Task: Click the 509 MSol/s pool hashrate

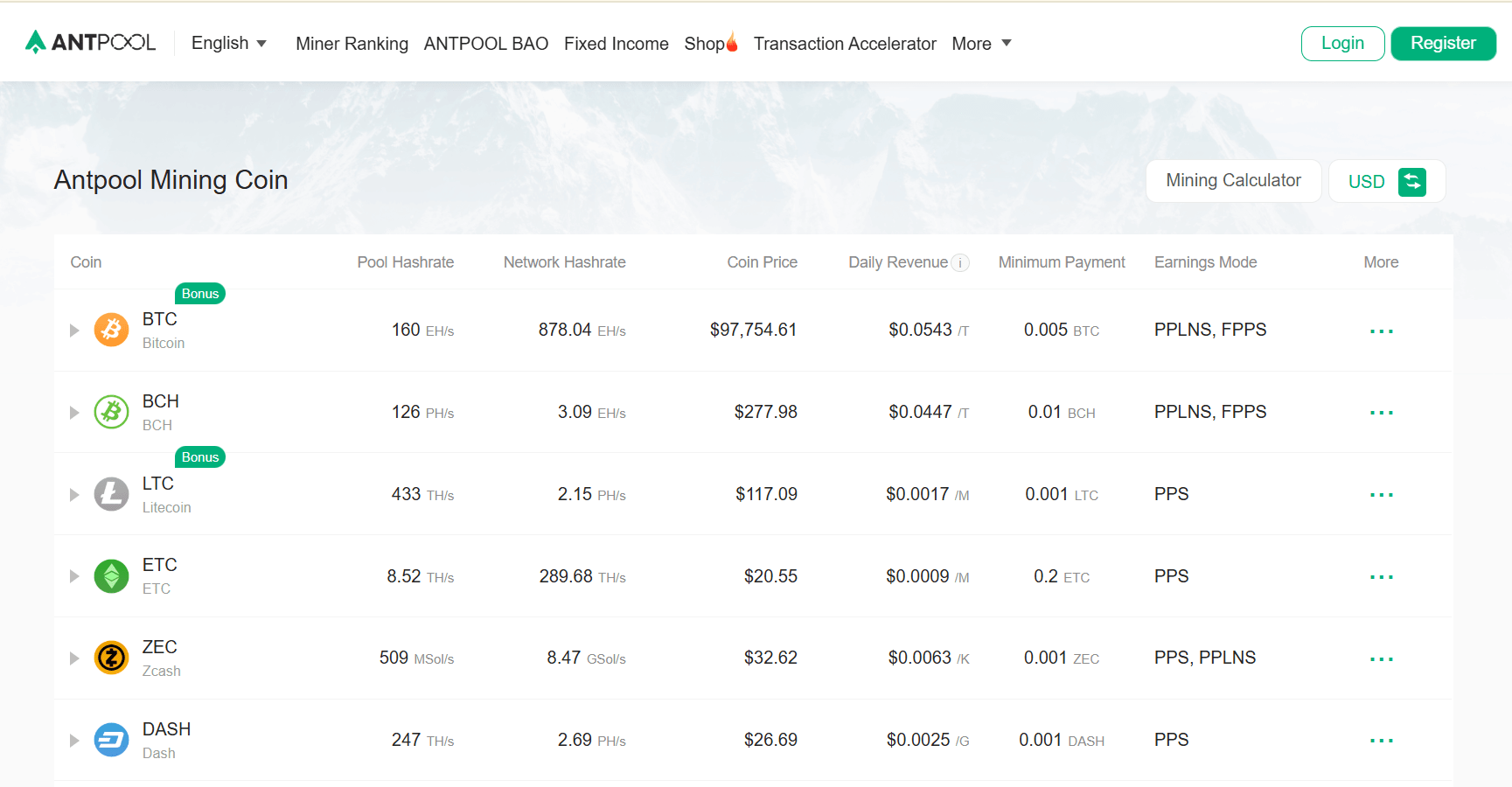Action: click(x=417, y=658)
